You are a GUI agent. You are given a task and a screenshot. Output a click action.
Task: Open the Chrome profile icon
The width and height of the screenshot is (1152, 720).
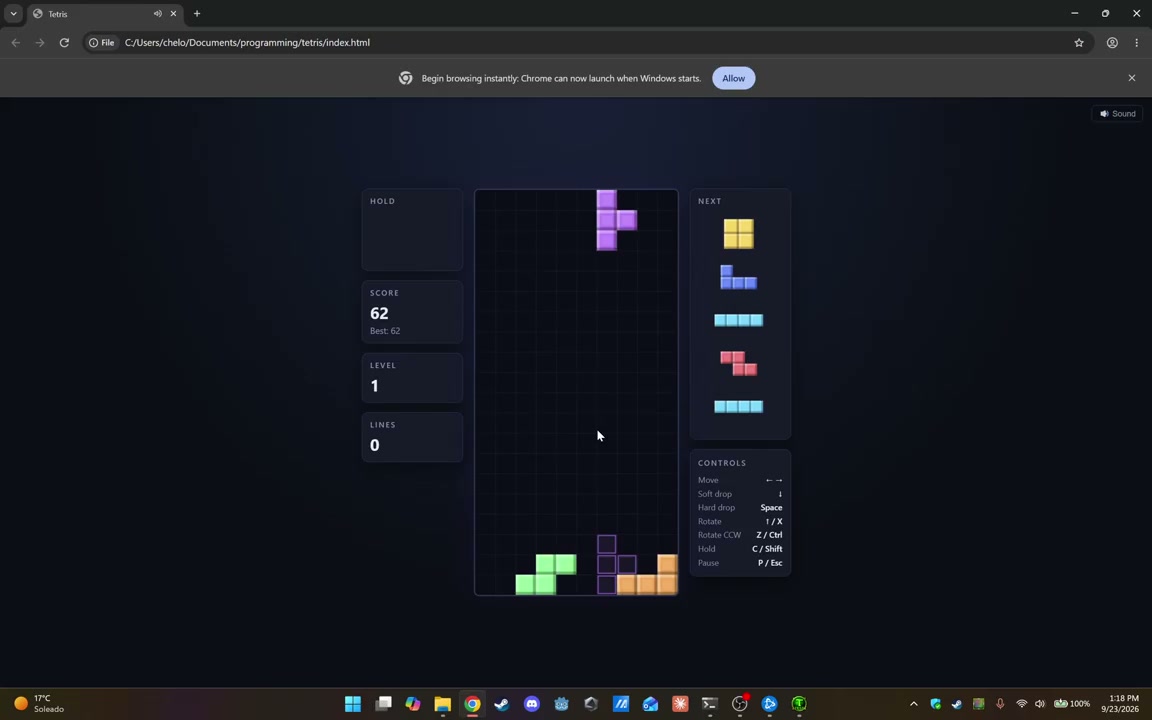click(x=1112, y=43)
